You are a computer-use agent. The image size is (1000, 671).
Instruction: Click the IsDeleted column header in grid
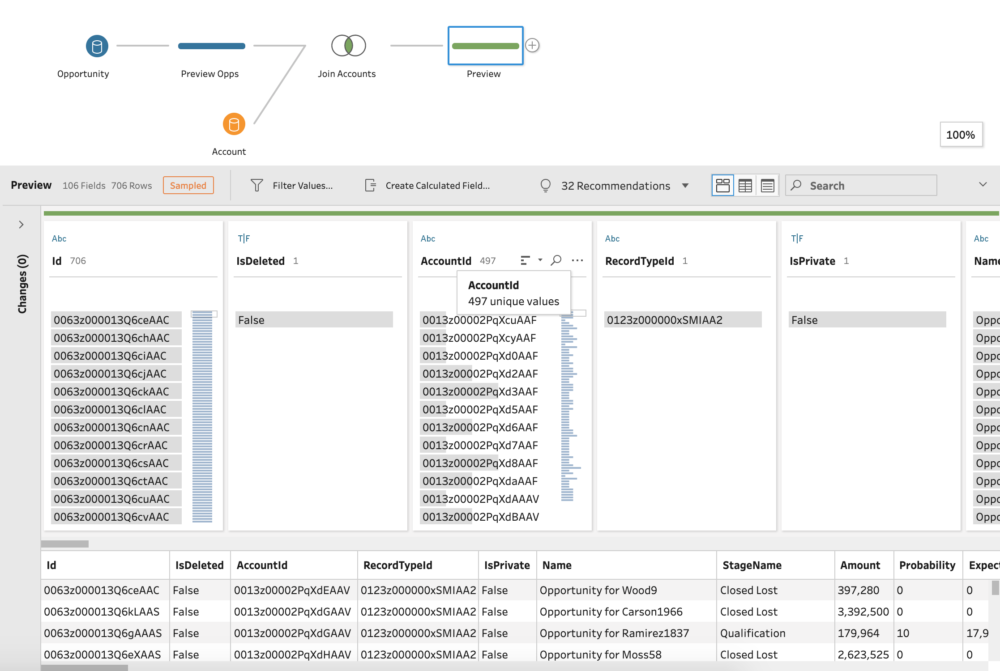coord(200,565)
